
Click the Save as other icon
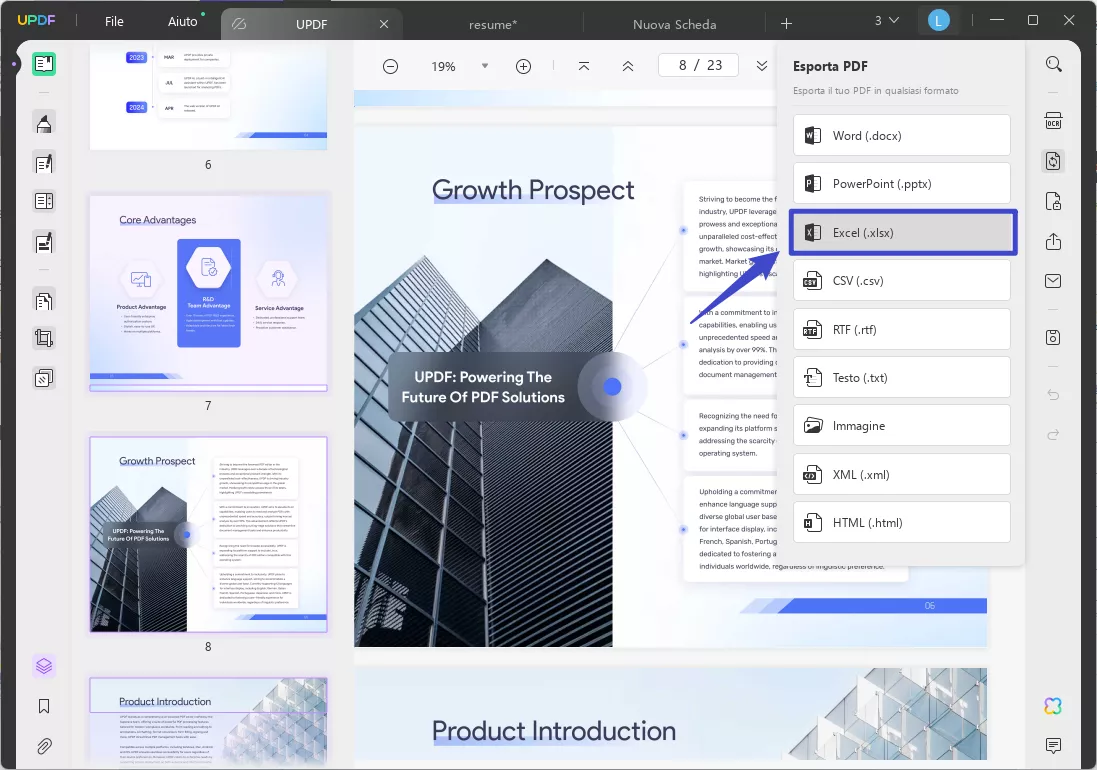1054,338
